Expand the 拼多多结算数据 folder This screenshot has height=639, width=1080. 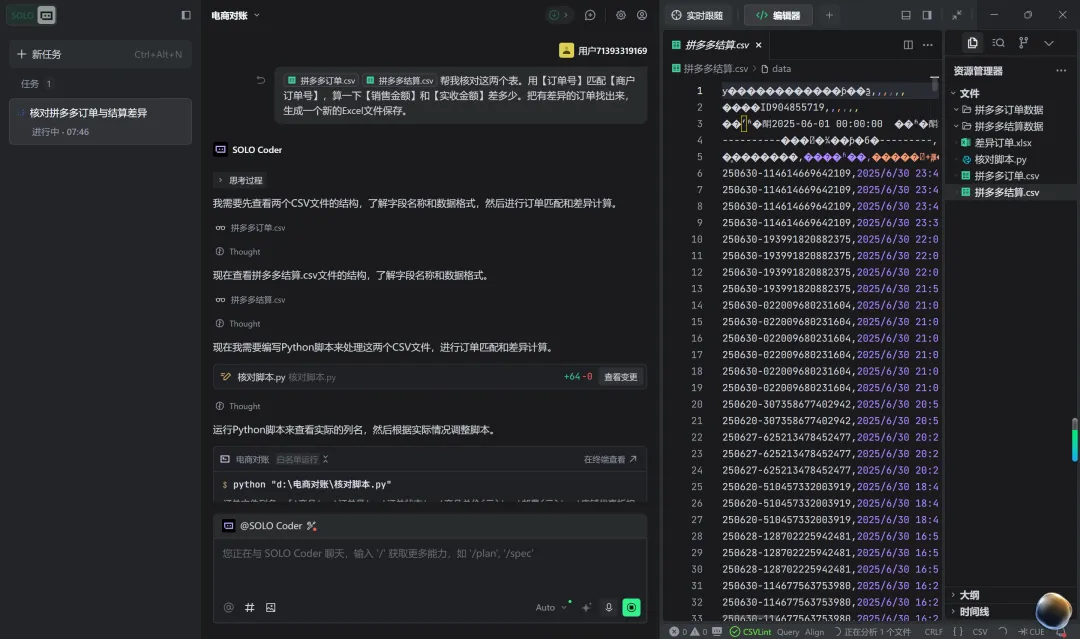[x=1010, y=127]
